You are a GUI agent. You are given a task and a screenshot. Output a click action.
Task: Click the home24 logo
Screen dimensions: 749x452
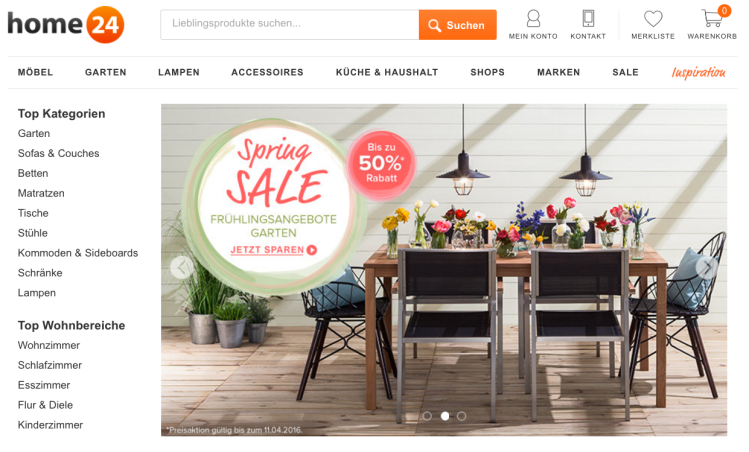coord(66,24)
